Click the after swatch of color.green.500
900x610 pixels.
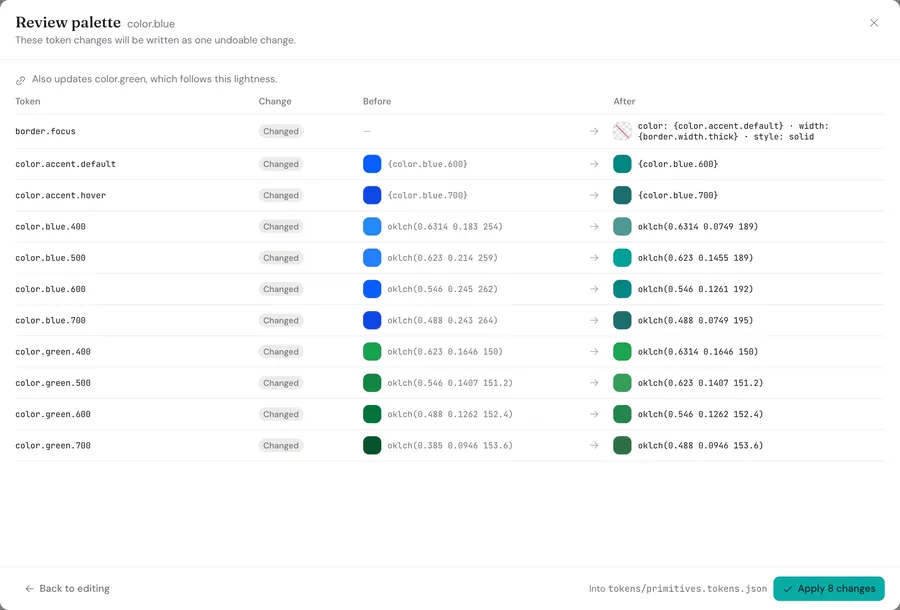coord(622,383)
